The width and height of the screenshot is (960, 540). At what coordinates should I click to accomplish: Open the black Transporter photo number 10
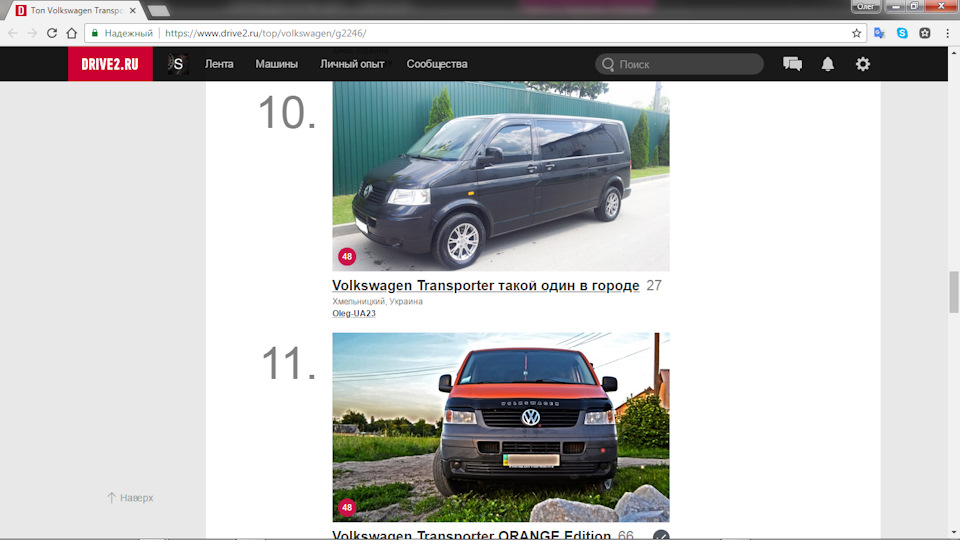pos(501,176)
